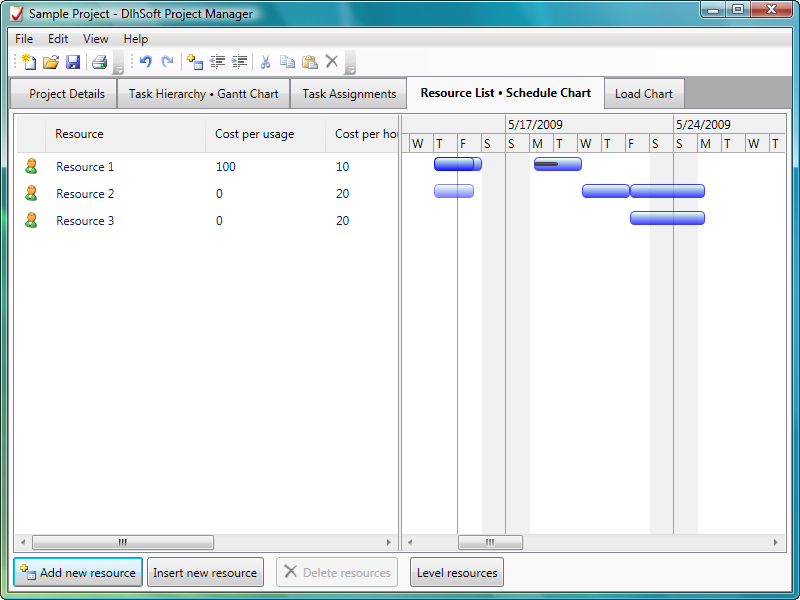Screen dimensions: 800x600
Task: Expand the second toolbar overflow dropdown
Action: coord(350,69)
